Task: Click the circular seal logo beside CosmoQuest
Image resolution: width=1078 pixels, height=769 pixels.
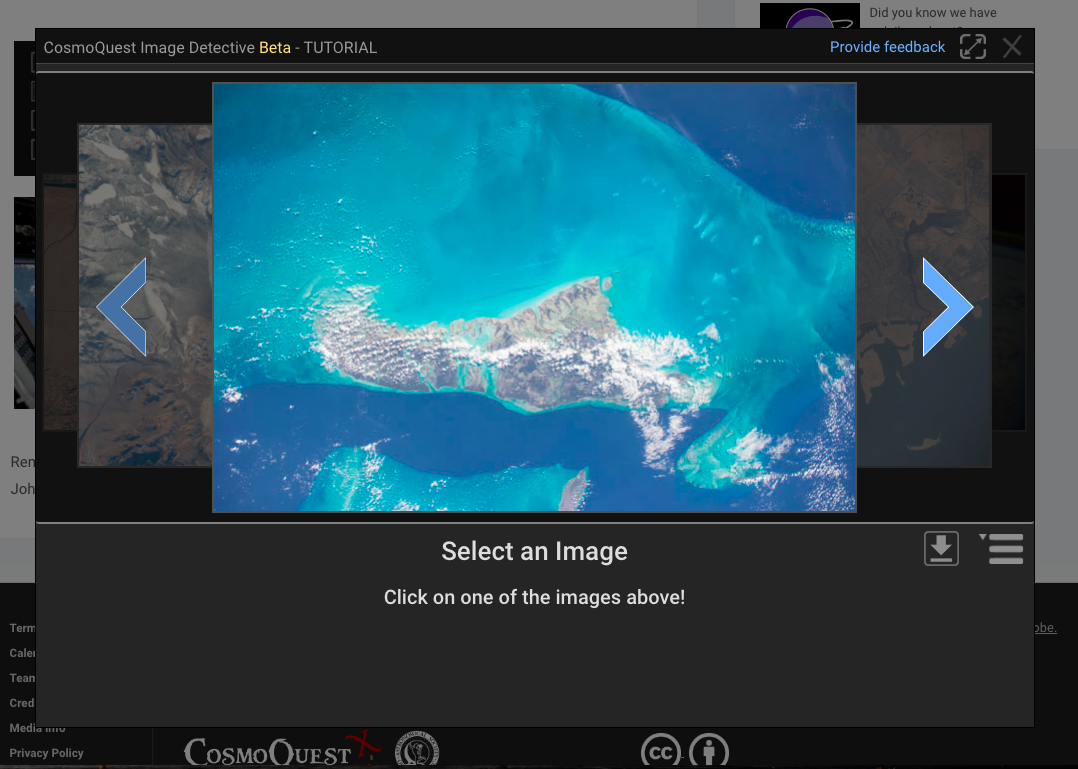Action: click(x=417, y=750)
